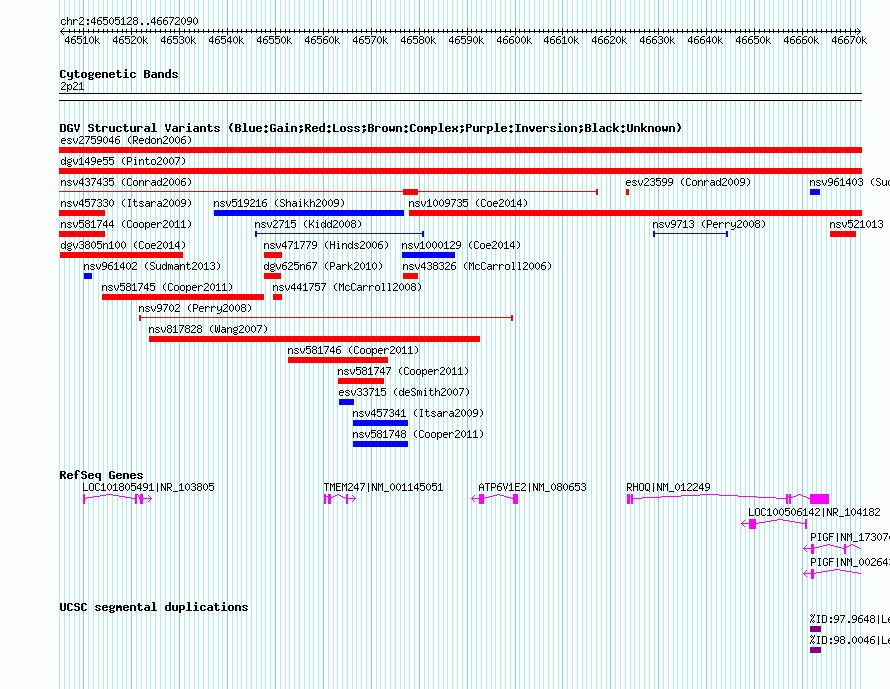
Task: Select the nsv961403 blue bar
Action: click(815, 192)
